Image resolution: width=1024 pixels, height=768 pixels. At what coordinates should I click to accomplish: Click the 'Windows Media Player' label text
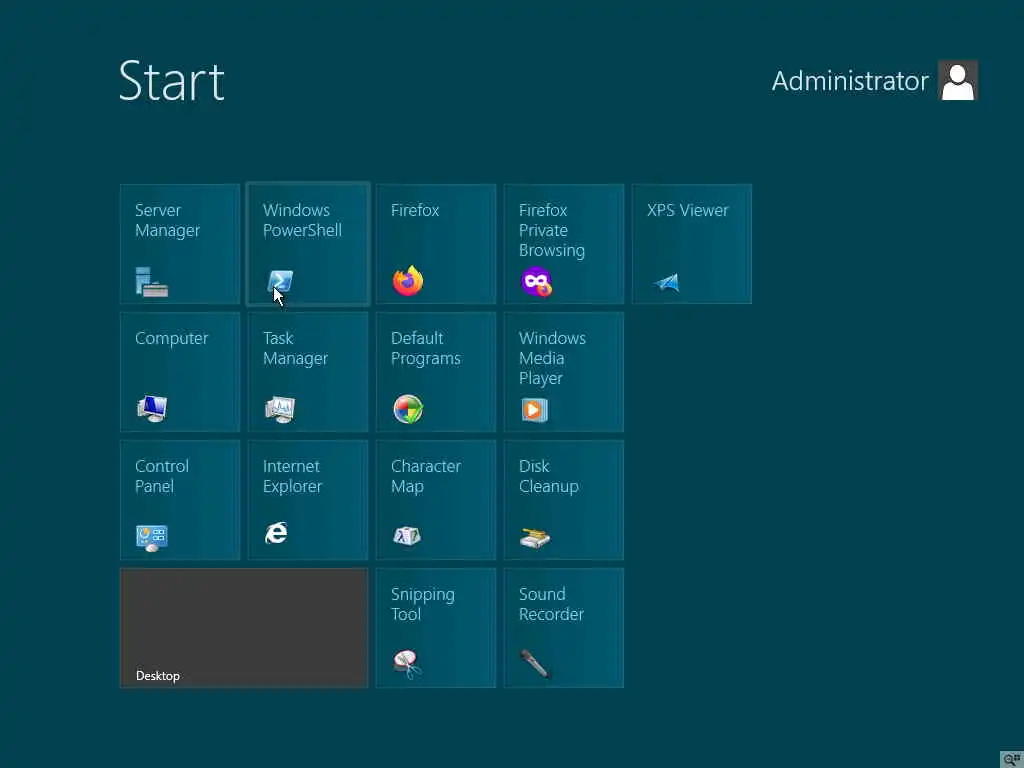(552, 358)
